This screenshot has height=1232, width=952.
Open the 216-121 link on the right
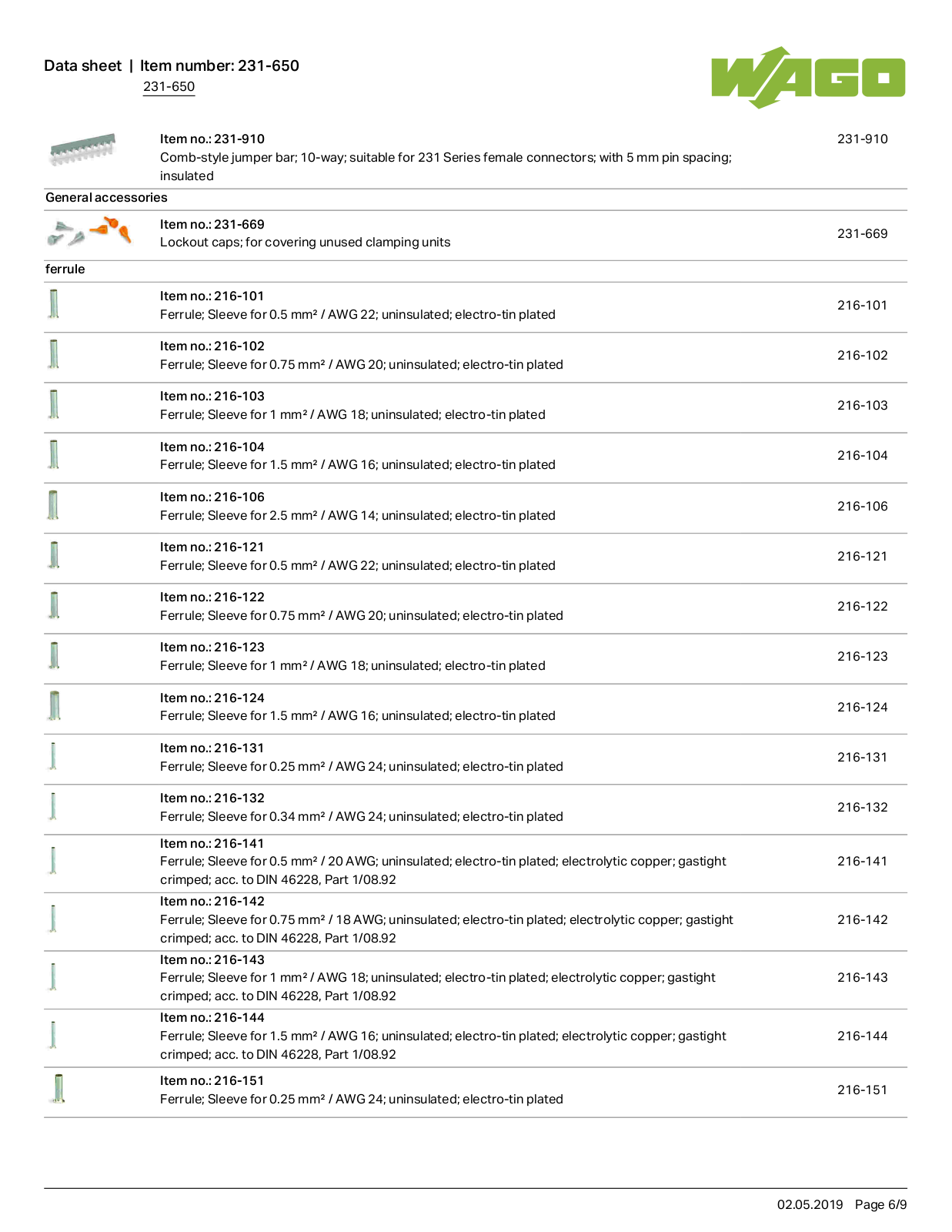tap(862, 557)
